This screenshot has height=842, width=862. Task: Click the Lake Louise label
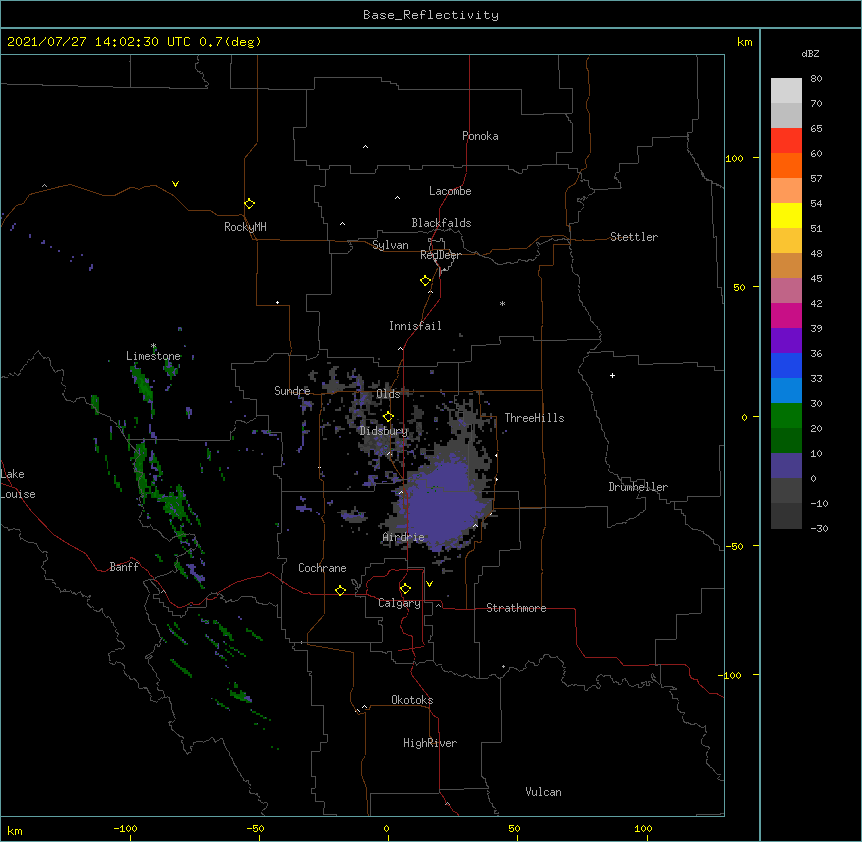pyautogui.click(x=18, y=484)
